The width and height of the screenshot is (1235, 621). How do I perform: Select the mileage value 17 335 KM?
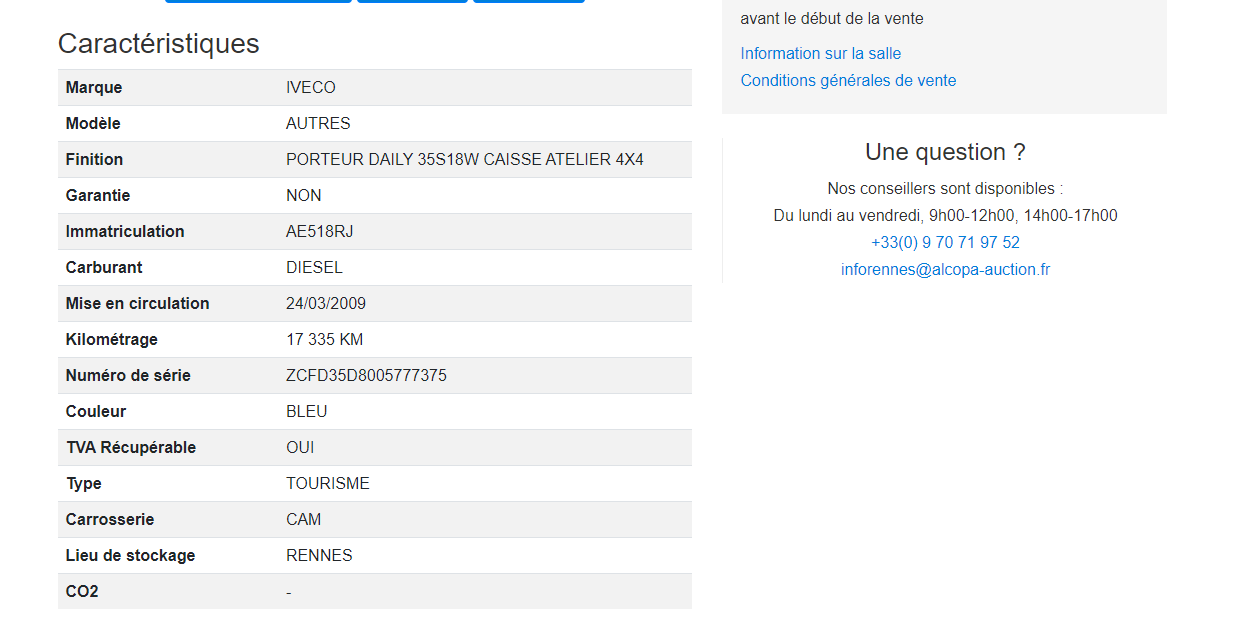point(324,340)
